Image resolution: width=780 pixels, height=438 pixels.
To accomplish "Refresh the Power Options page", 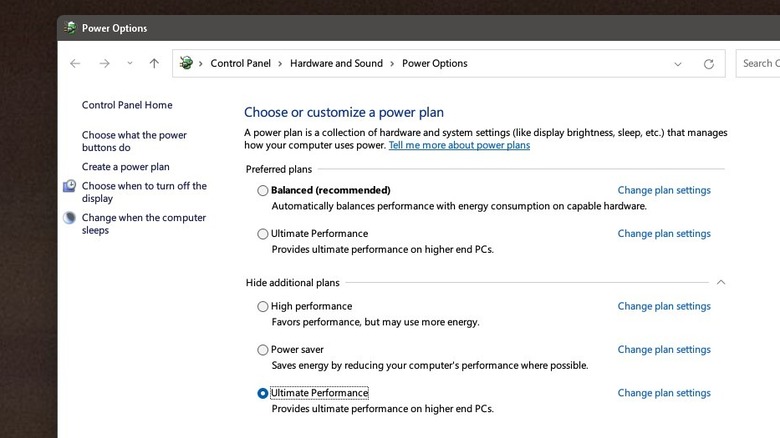I will coord(709,64).
